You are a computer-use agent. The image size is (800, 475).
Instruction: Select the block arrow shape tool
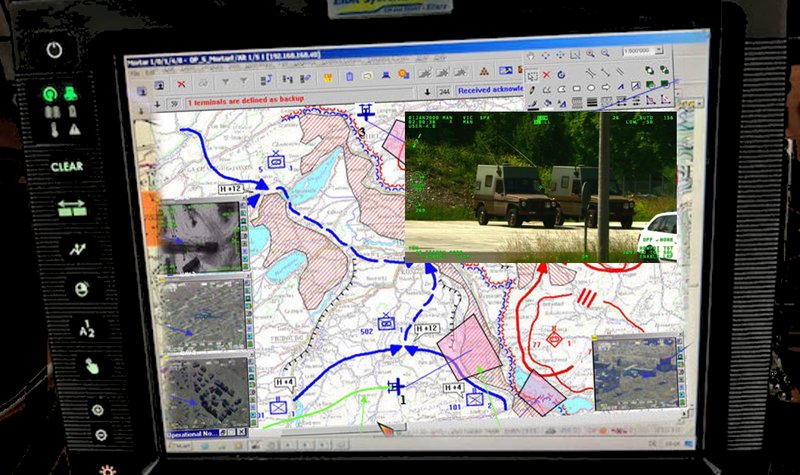point(606,87)
